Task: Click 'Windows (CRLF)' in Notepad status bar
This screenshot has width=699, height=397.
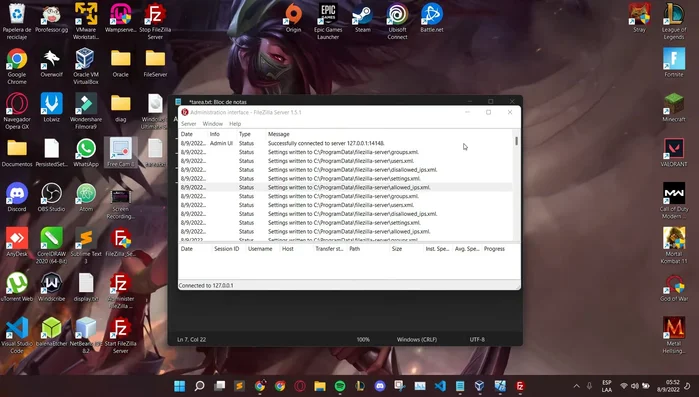Action: click(417, 340)
